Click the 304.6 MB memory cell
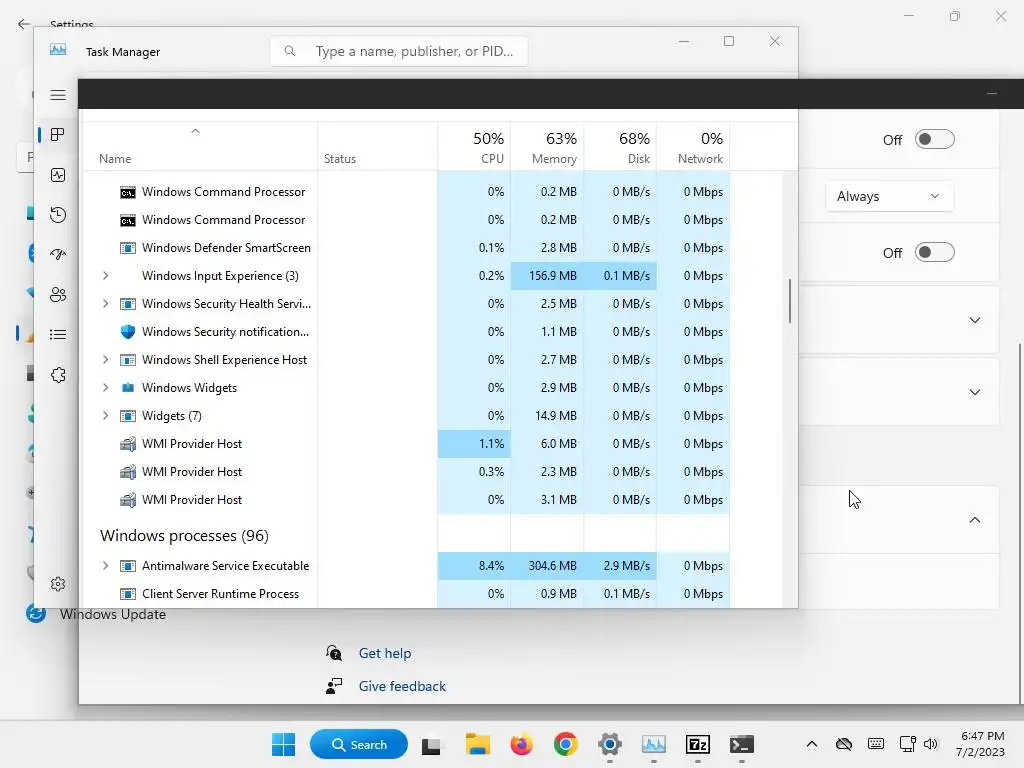 [547, 566]
